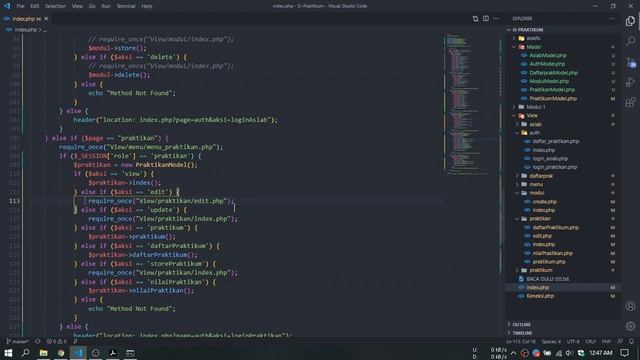Screen dimensions: 640x360
Task: Click the Synchronize Changes status icon
Action: click(38, 342)
